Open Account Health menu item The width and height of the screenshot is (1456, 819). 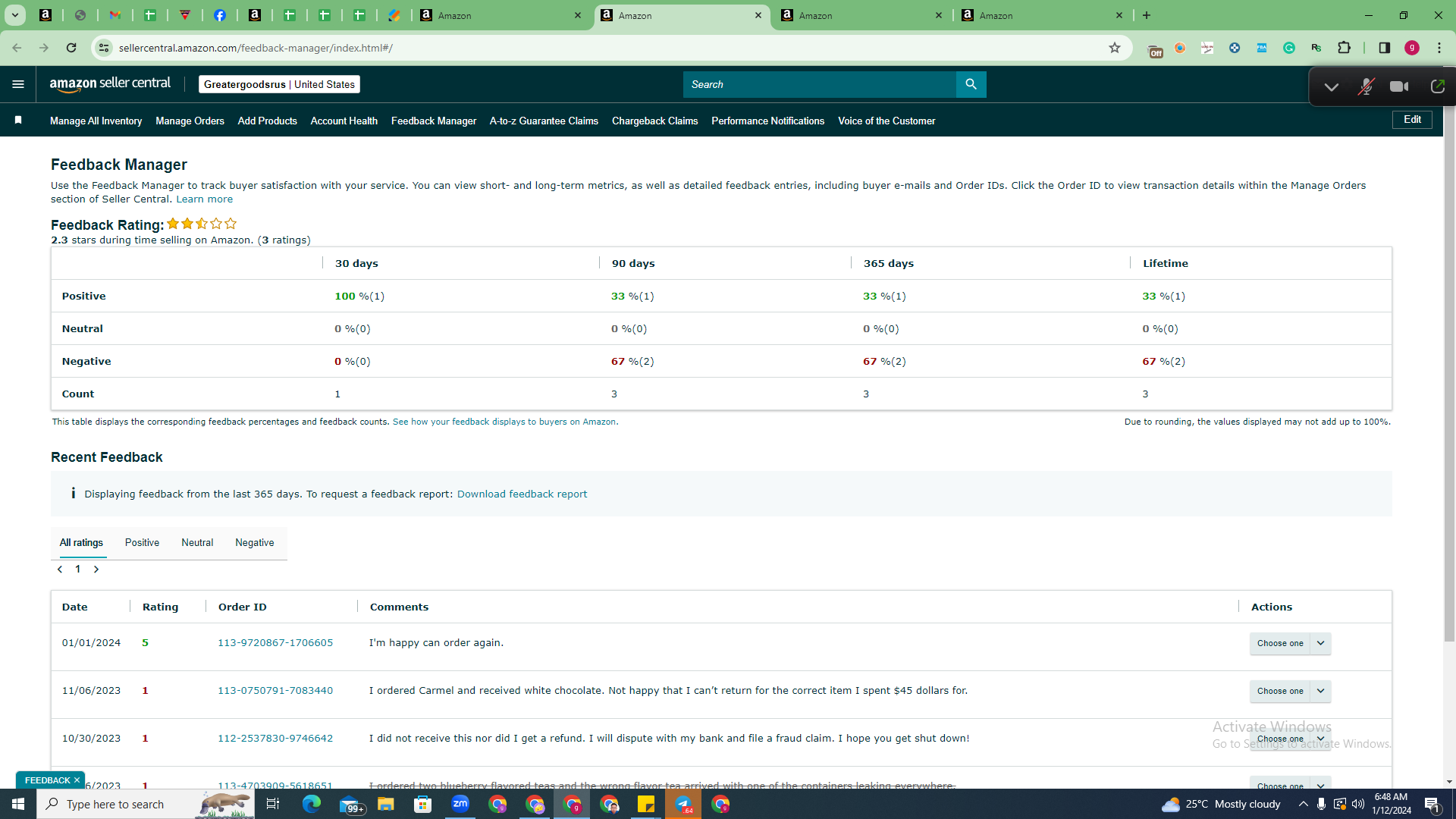pyautogui.click(x=344, y=121)
